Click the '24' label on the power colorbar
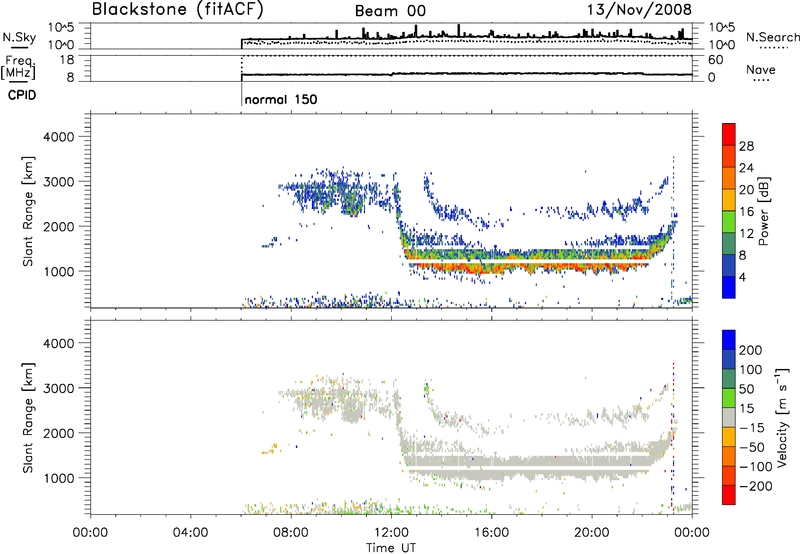The width and height of the screenshot is (800, 554). tap(746, 168)
